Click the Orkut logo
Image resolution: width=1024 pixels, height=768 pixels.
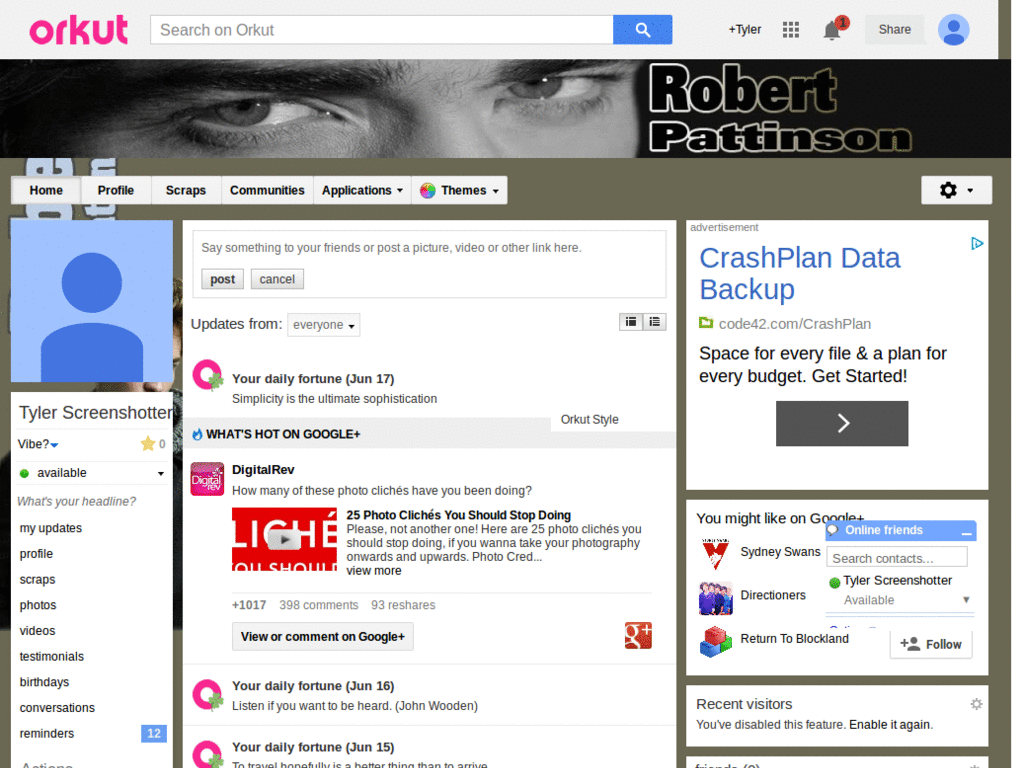(x=79, y=30)
